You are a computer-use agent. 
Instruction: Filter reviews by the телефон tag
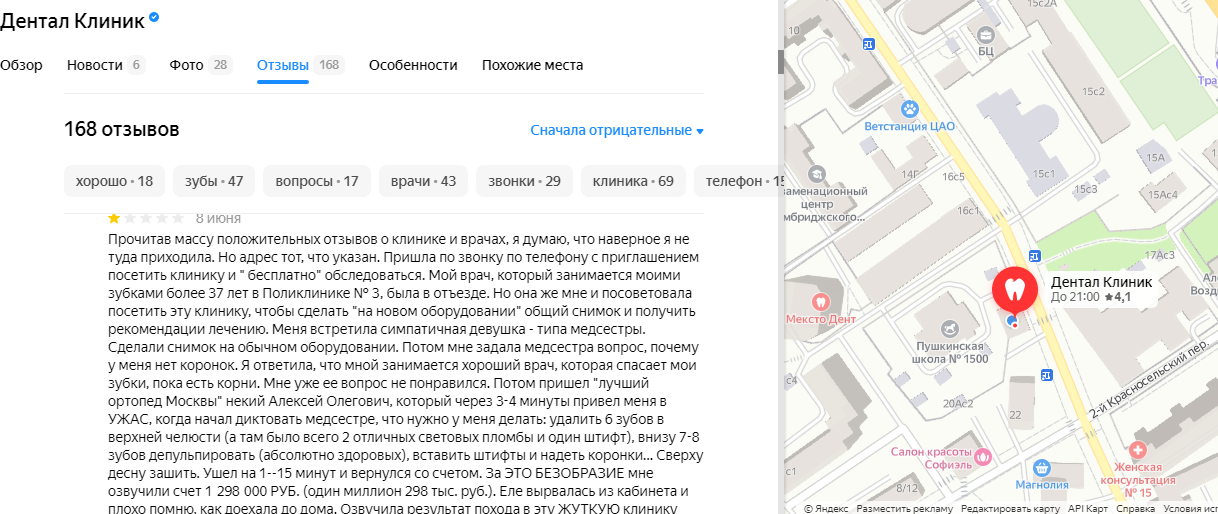738,181
